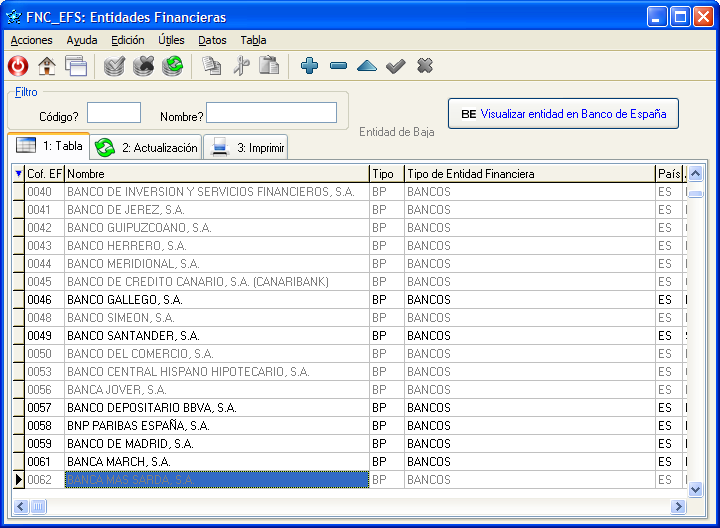Image resolution: width=720 pixels, height=528 pixels.
Task: Delete record with blue minus icon
Action: coord(338,67)
